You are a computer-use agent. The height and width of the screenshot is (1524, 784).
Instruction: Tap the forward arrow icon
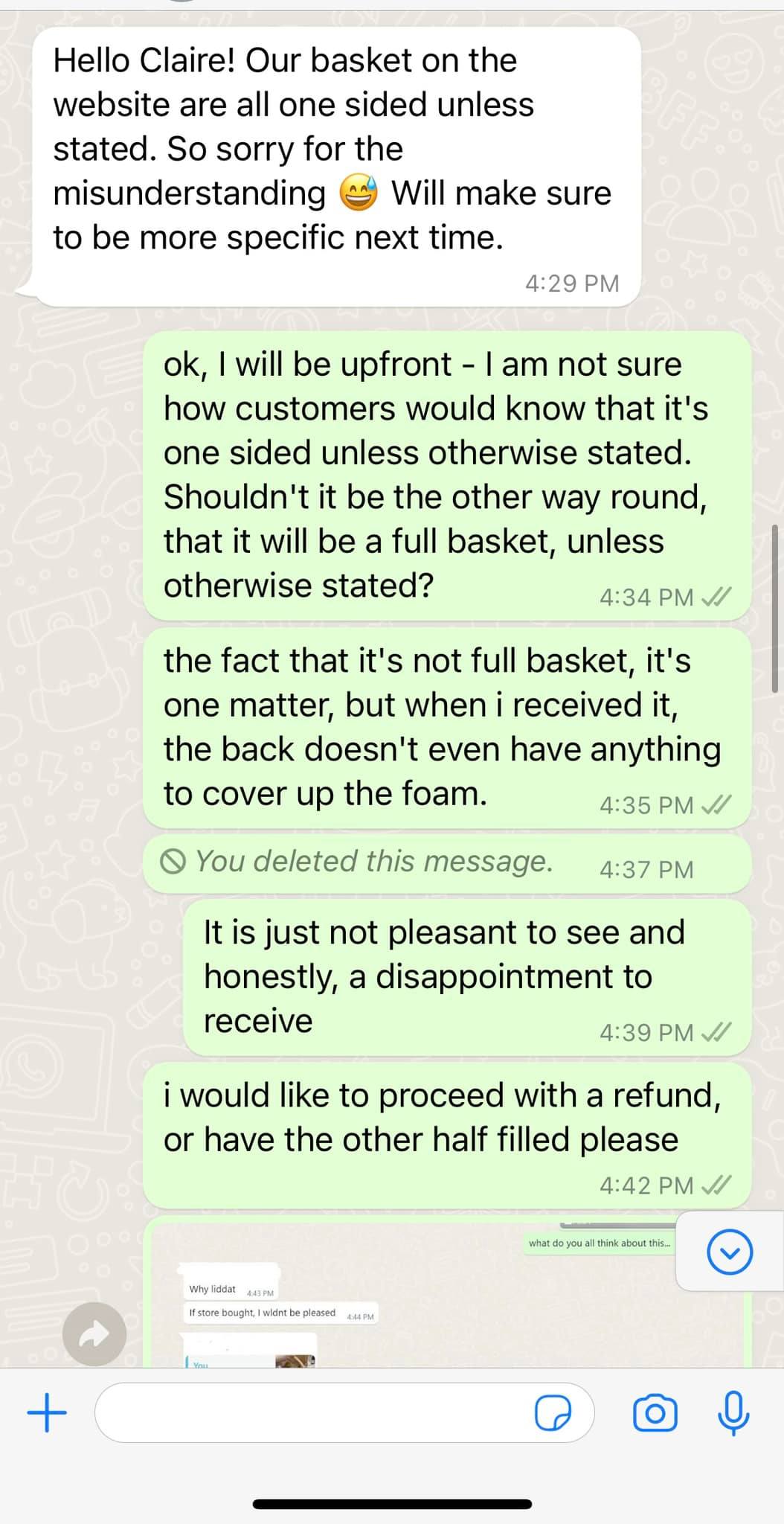pyautogui.click(x=94, y=1334)
